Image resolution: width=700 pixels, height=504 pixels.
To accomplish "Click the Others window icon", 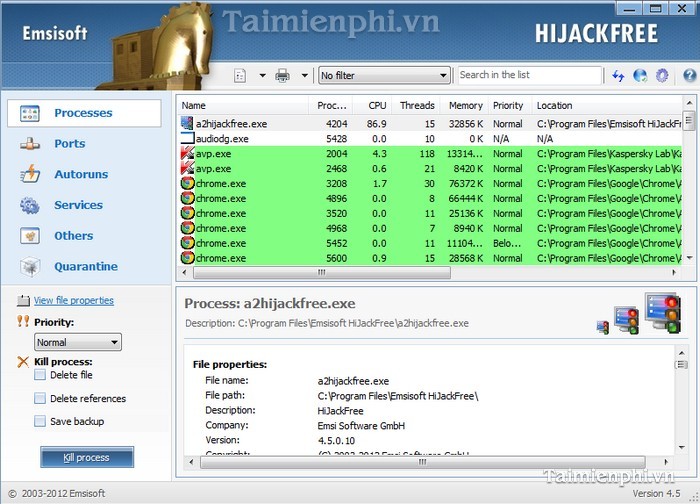I will [x=30, y=236].
